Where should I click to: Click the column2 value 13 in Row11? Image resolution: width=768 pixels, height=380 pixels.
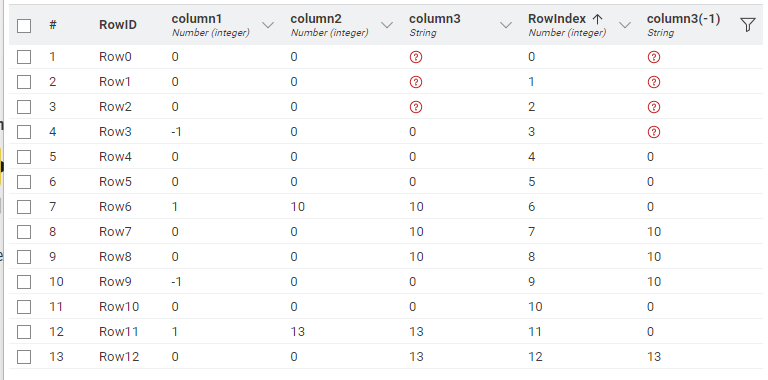(x=297, y=332)
